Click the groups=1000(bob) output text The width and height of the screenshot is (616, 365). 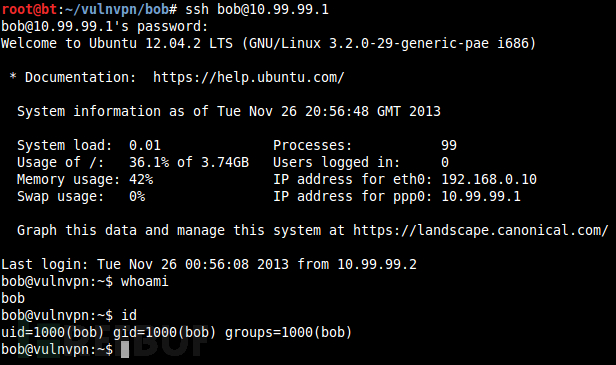288,332
